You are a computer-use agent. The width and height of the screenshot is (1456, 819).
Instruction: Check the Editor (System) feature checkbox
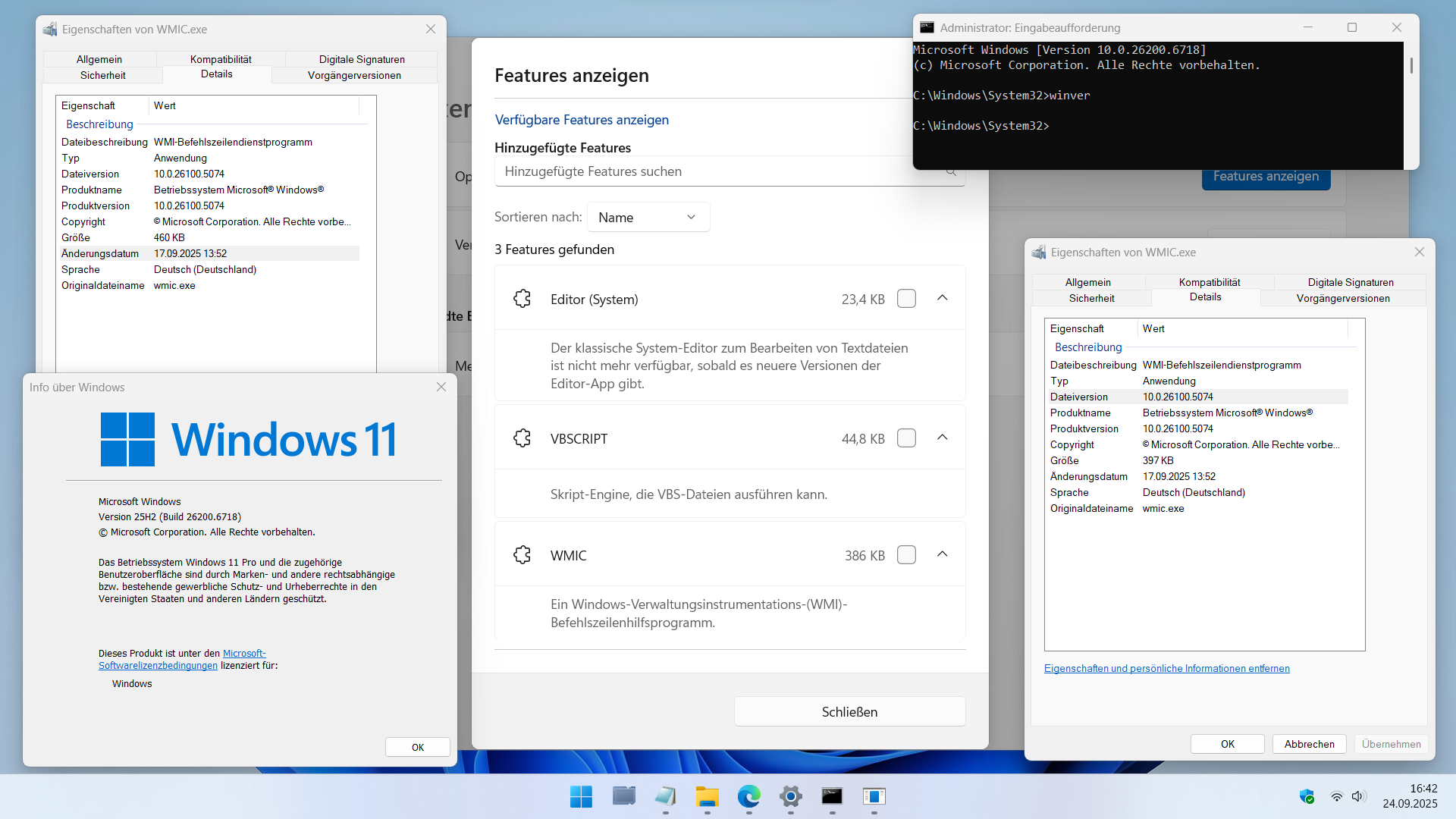(906, 299)
